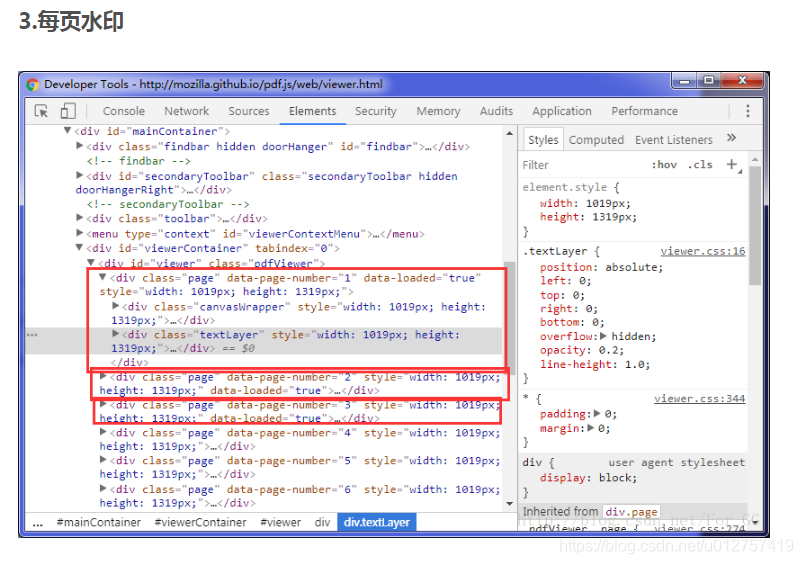This screenshot has width=803, height=564.
Task: Open the Console tab
Action: (x=123, y=111)
